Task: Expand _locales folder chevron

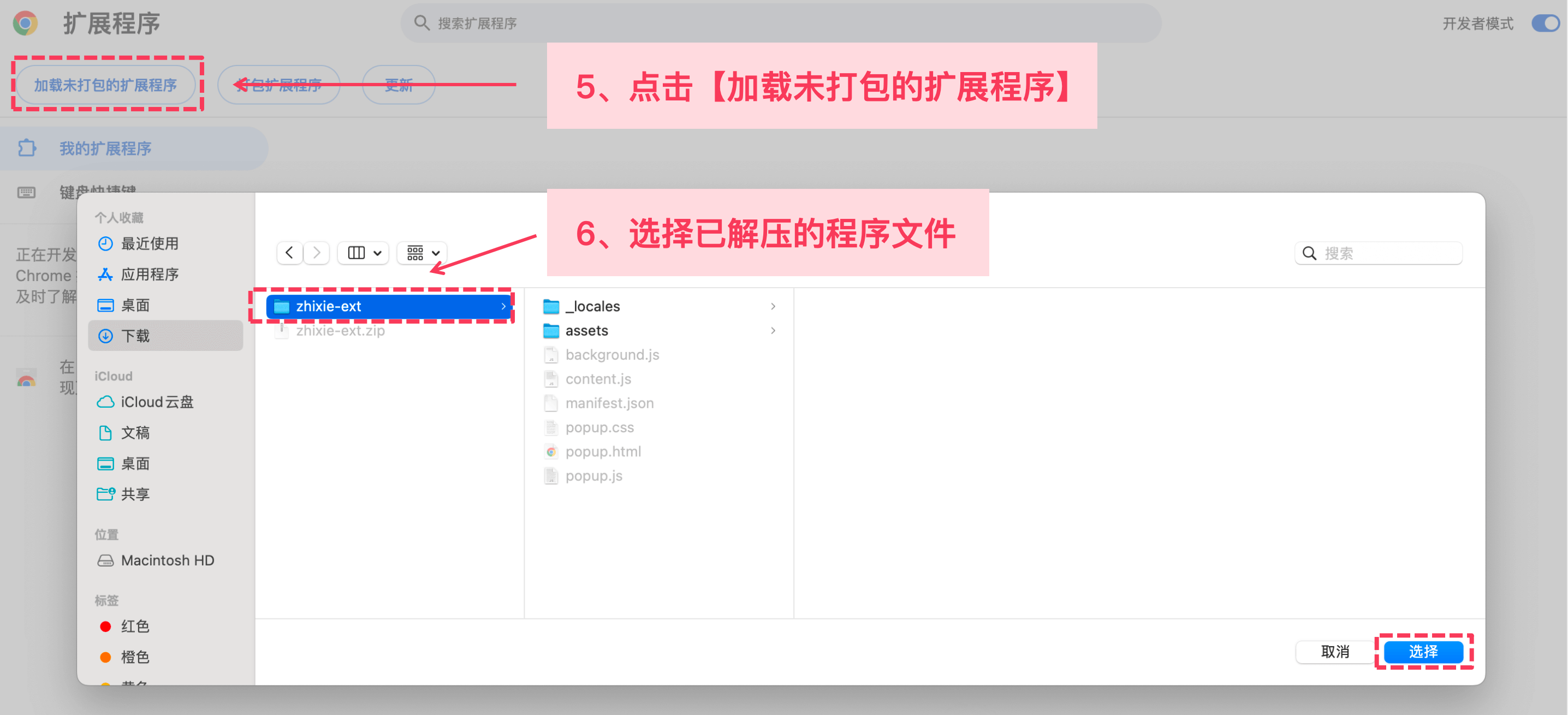Action: [773, 306]
